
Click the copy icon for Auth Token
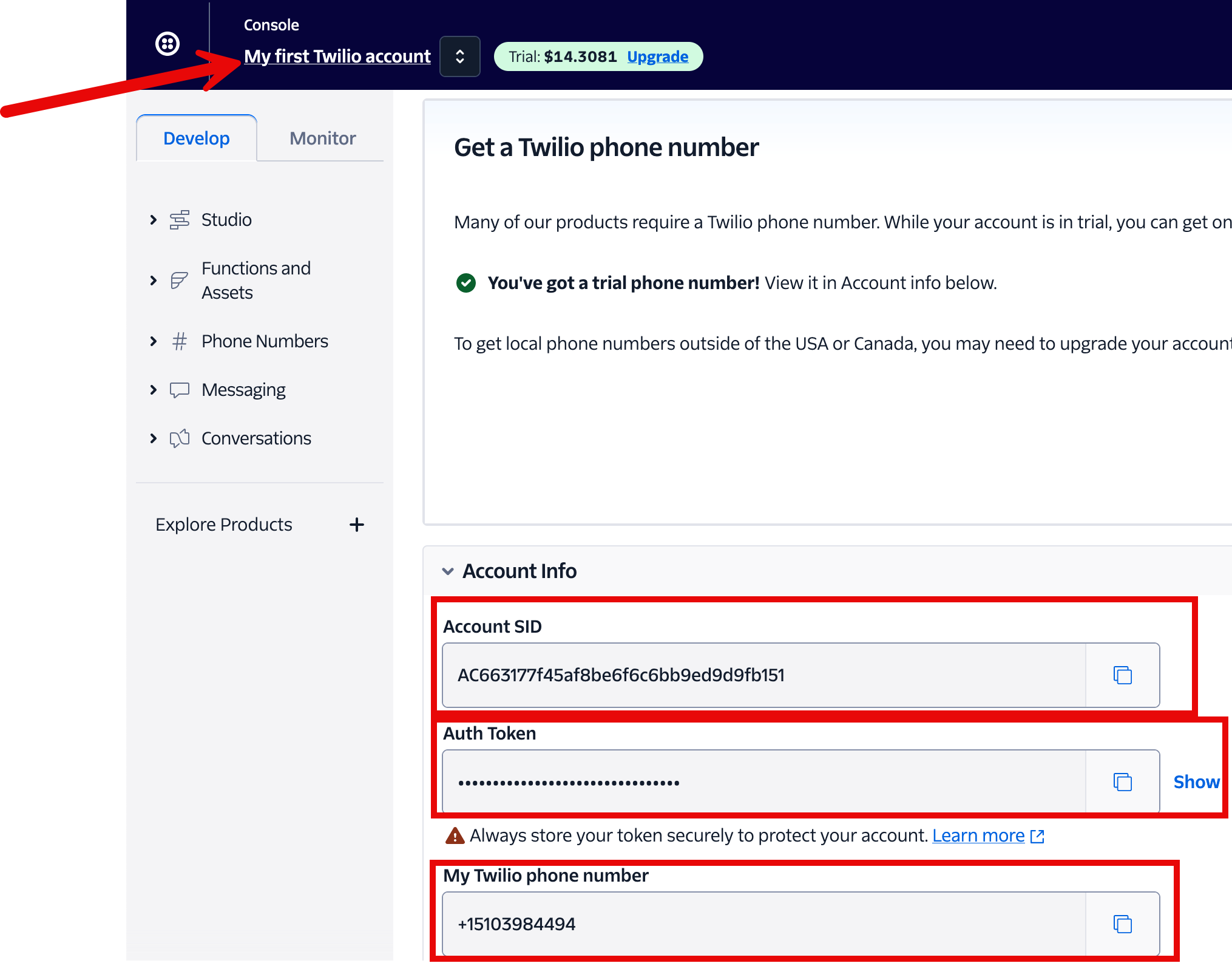coord(1122,780)
